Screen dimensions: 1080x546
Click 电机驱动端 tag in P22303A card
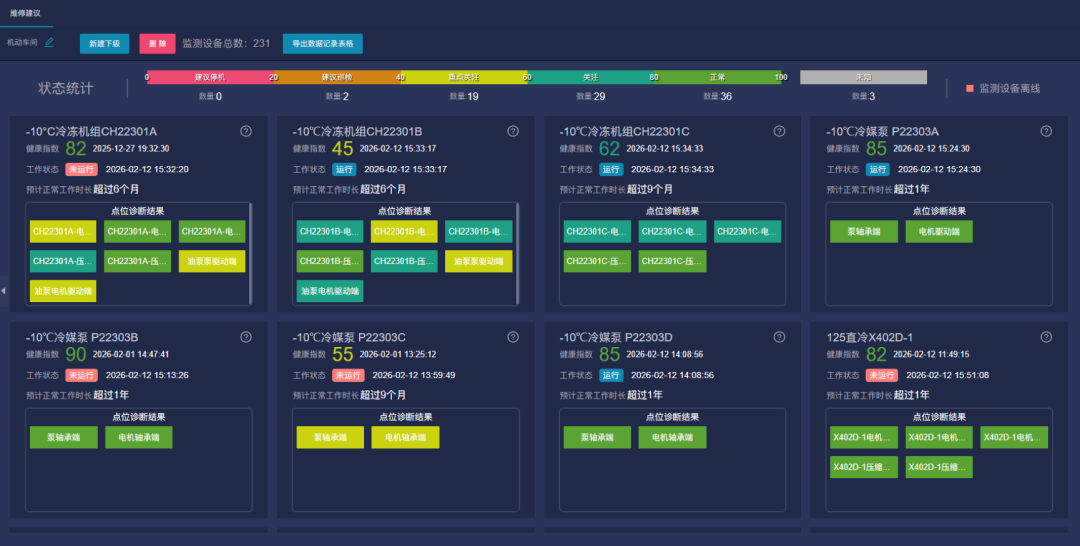[x=939, y=231]
